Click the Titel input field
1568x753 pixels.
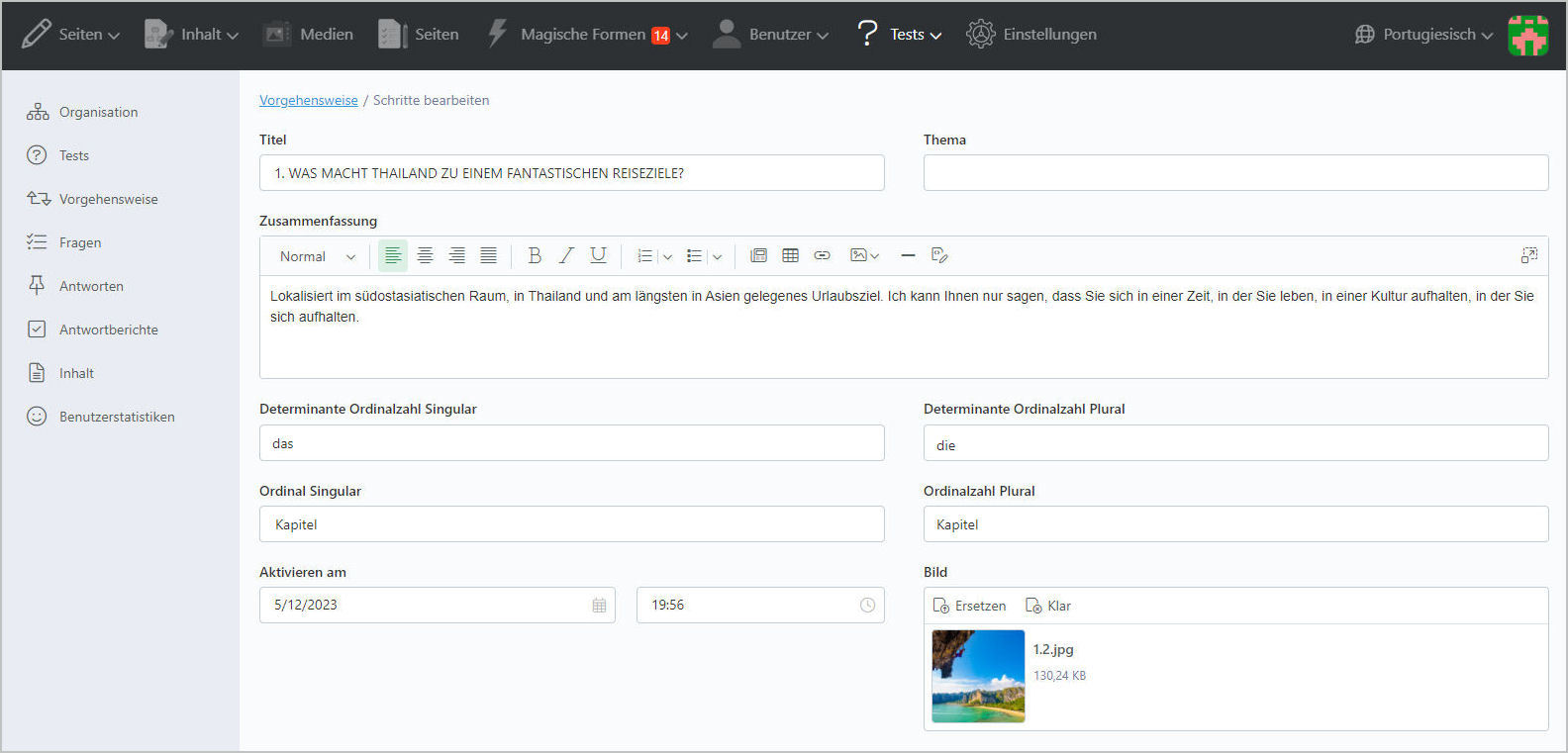(x=572, y=173)
